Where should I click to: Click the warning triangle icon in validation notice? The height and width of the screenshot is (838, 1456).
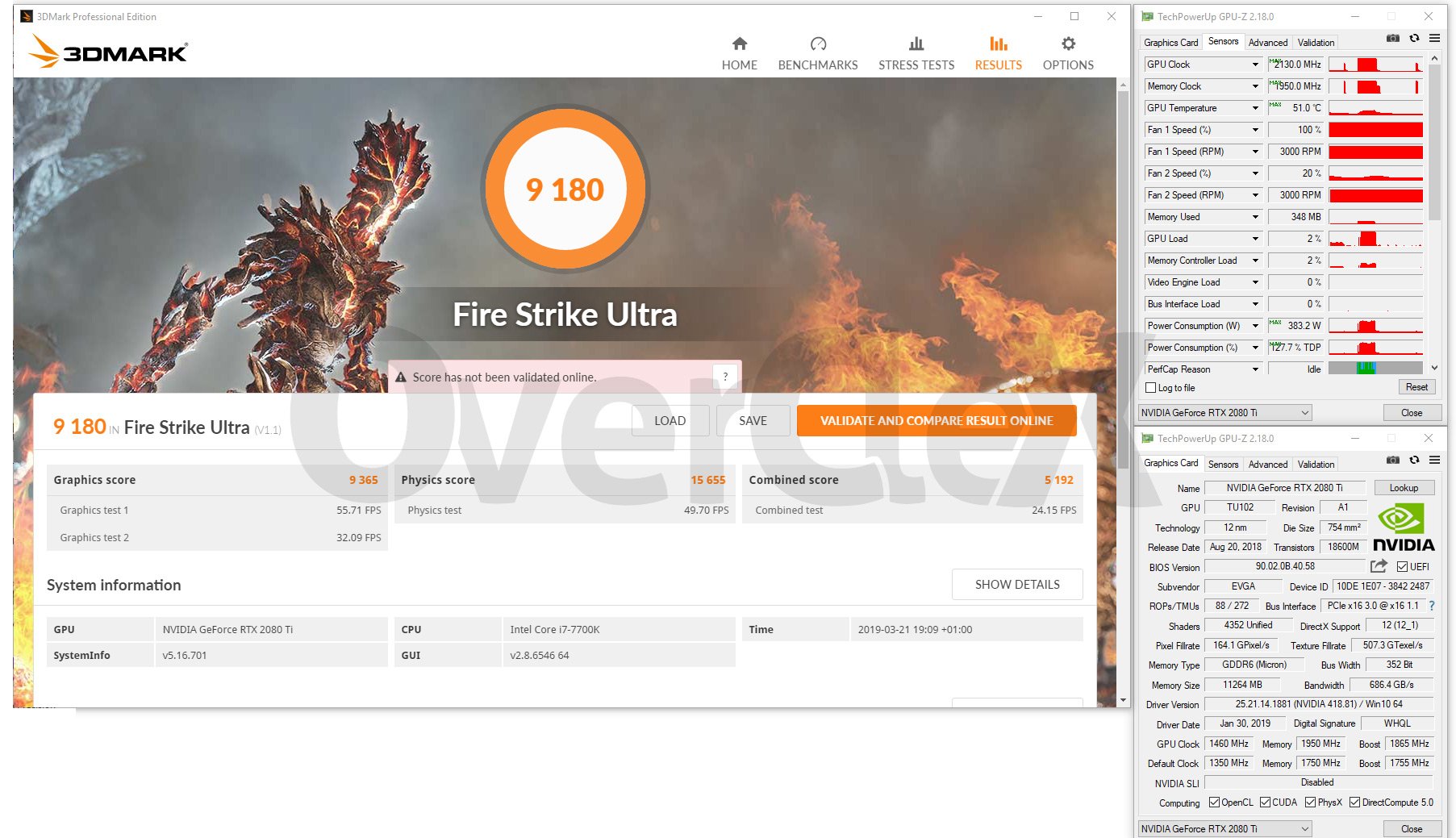point(401,377)
